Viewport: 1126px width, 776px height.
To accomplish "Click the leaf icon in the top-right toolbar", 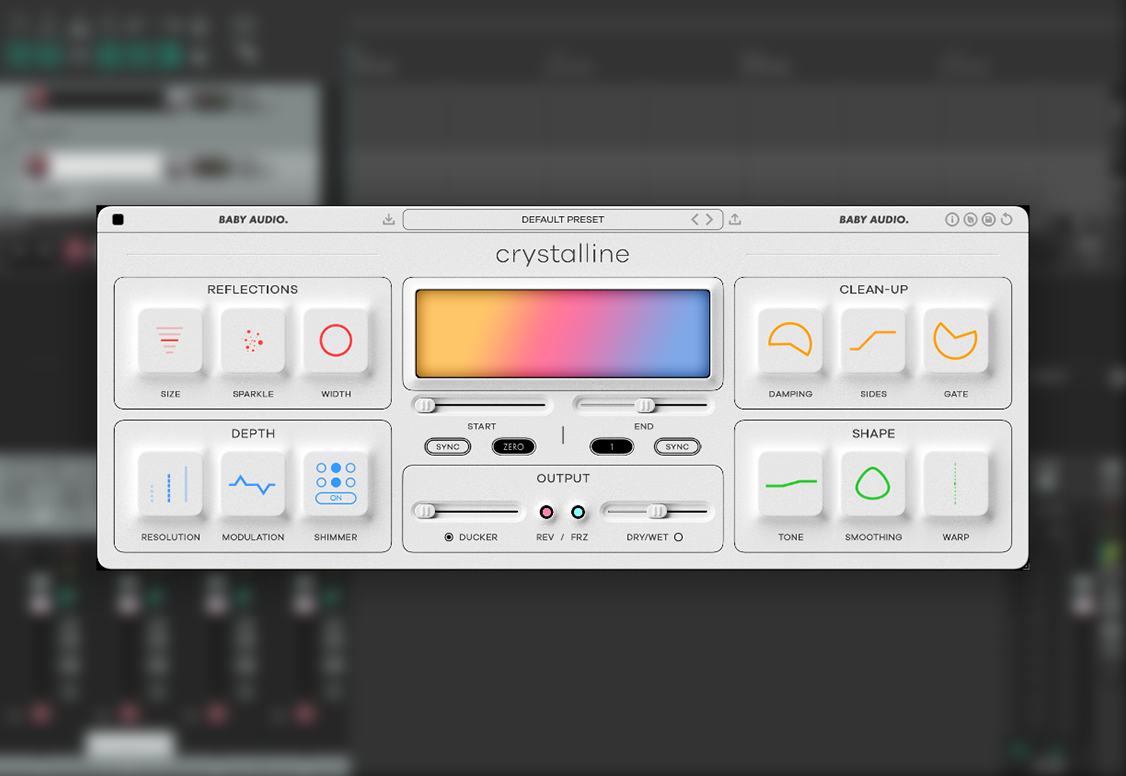I will (970, 220).
